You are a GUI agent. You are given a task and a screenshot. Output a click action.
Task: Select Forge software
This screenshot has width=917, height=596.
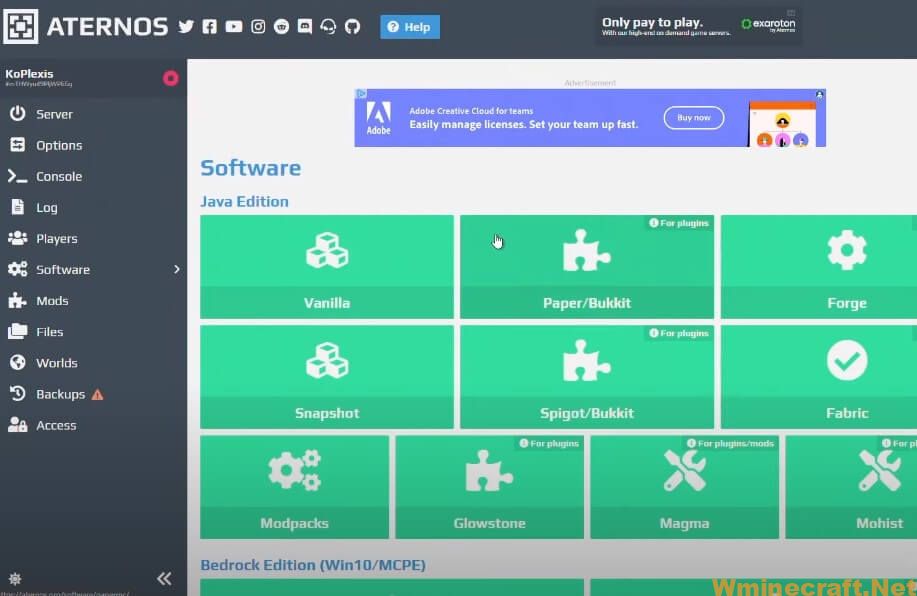(x=819, y=267)
